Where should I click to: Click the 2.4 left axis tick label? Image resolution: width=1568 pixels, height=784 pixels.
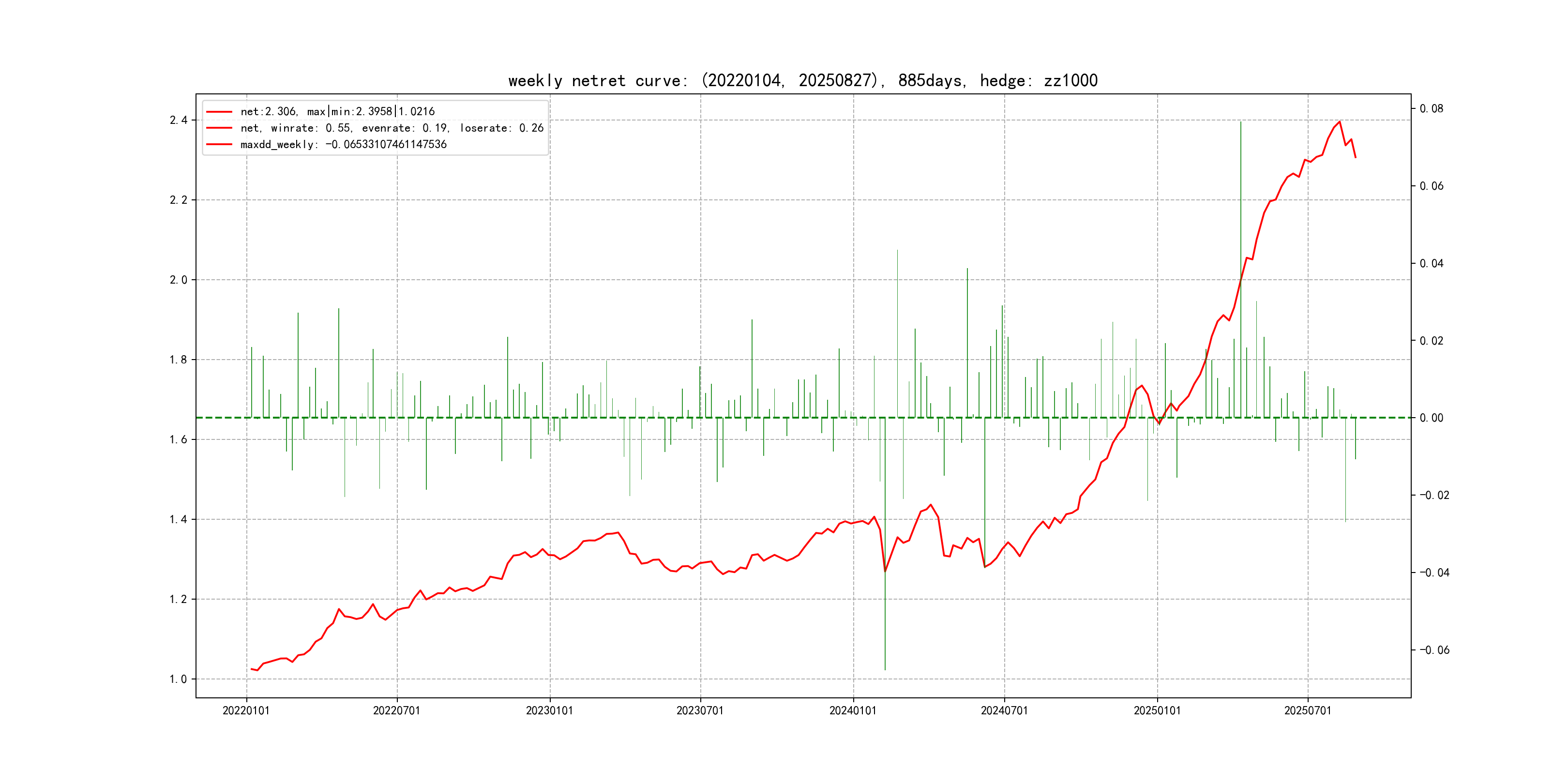tap(179, 120)
